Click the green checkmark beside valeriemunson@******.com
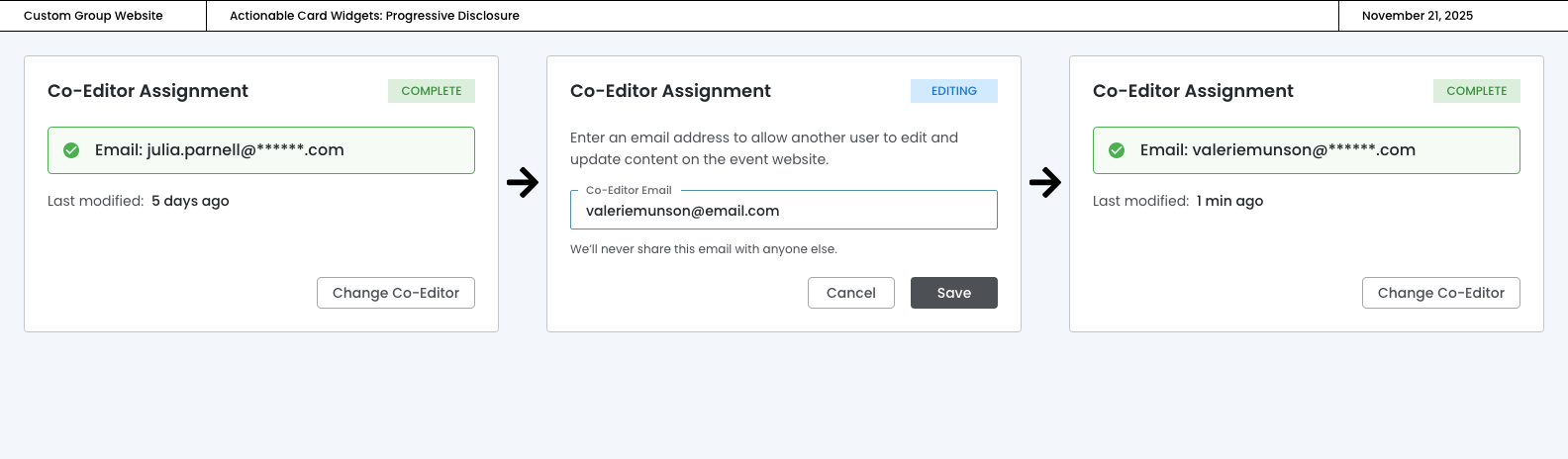This screenshot has width=1568, height=459. [x=1117, y=150]
